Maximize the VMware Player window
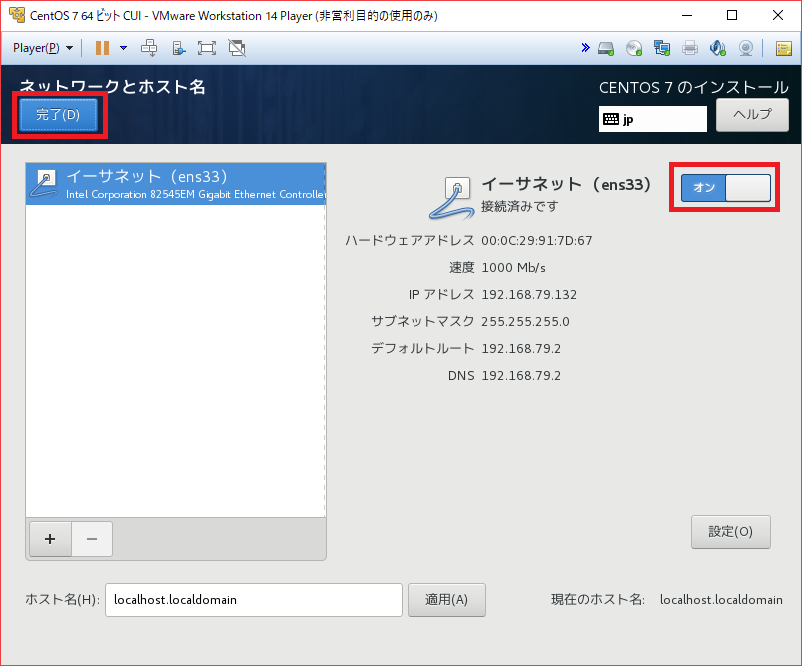Image resolution: width=802 pixels, height=666 pixels. [x=732, y=15]
